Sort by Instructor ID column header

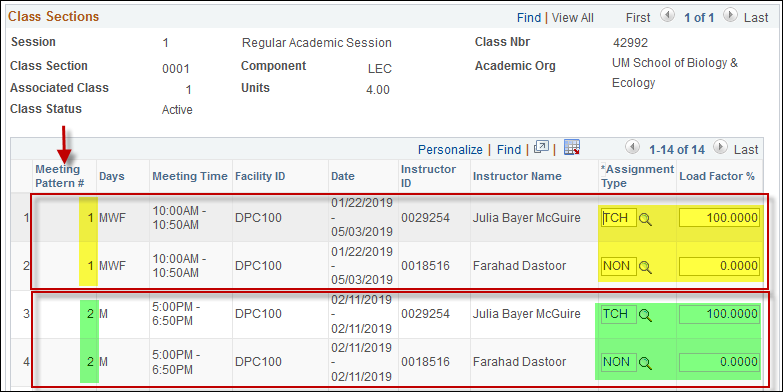coord(428,176)
